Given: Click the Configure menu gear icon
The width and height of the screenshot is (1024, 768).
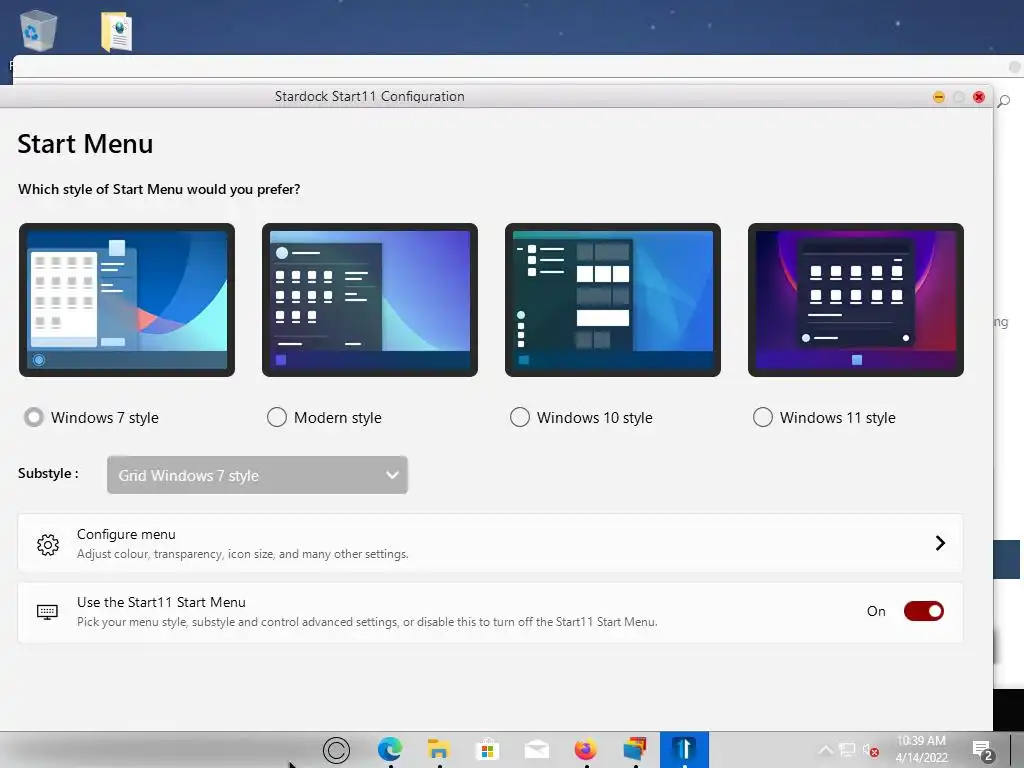Looking at the screenshot, I should 48,545.
